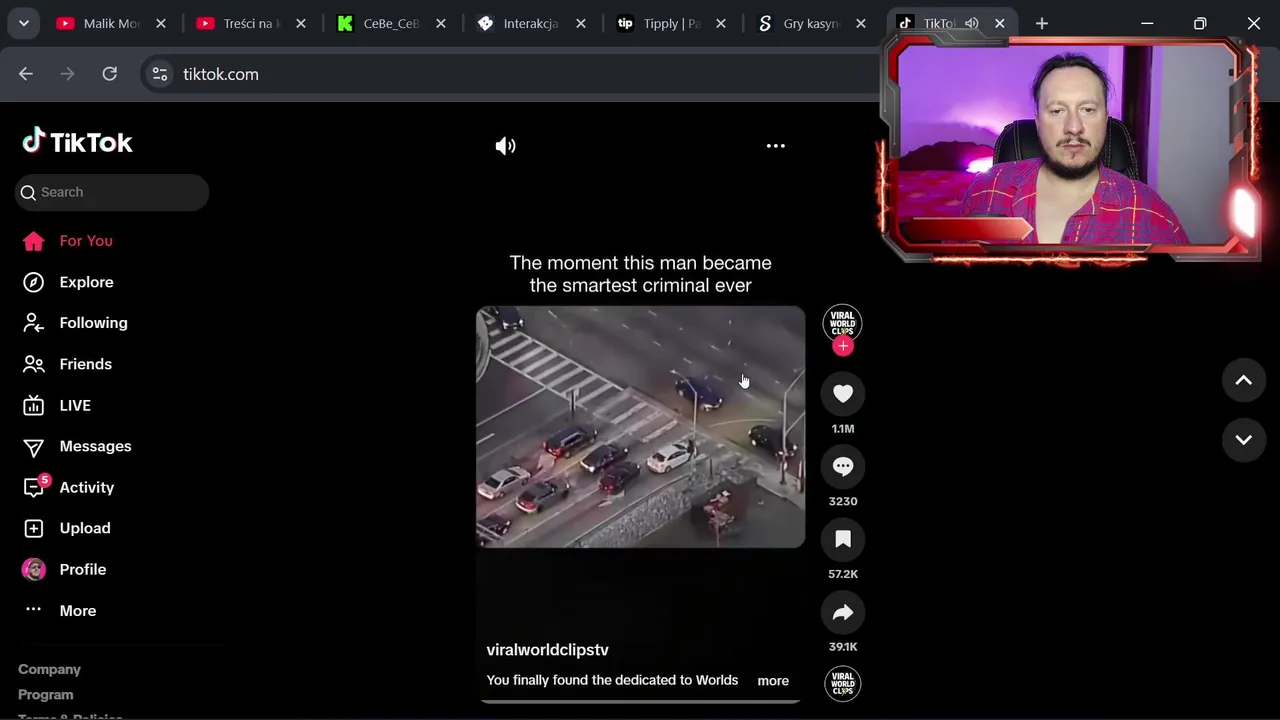Click the video of cars at the intersection
Screen dimensions: 1280x720
click(640, 427)
